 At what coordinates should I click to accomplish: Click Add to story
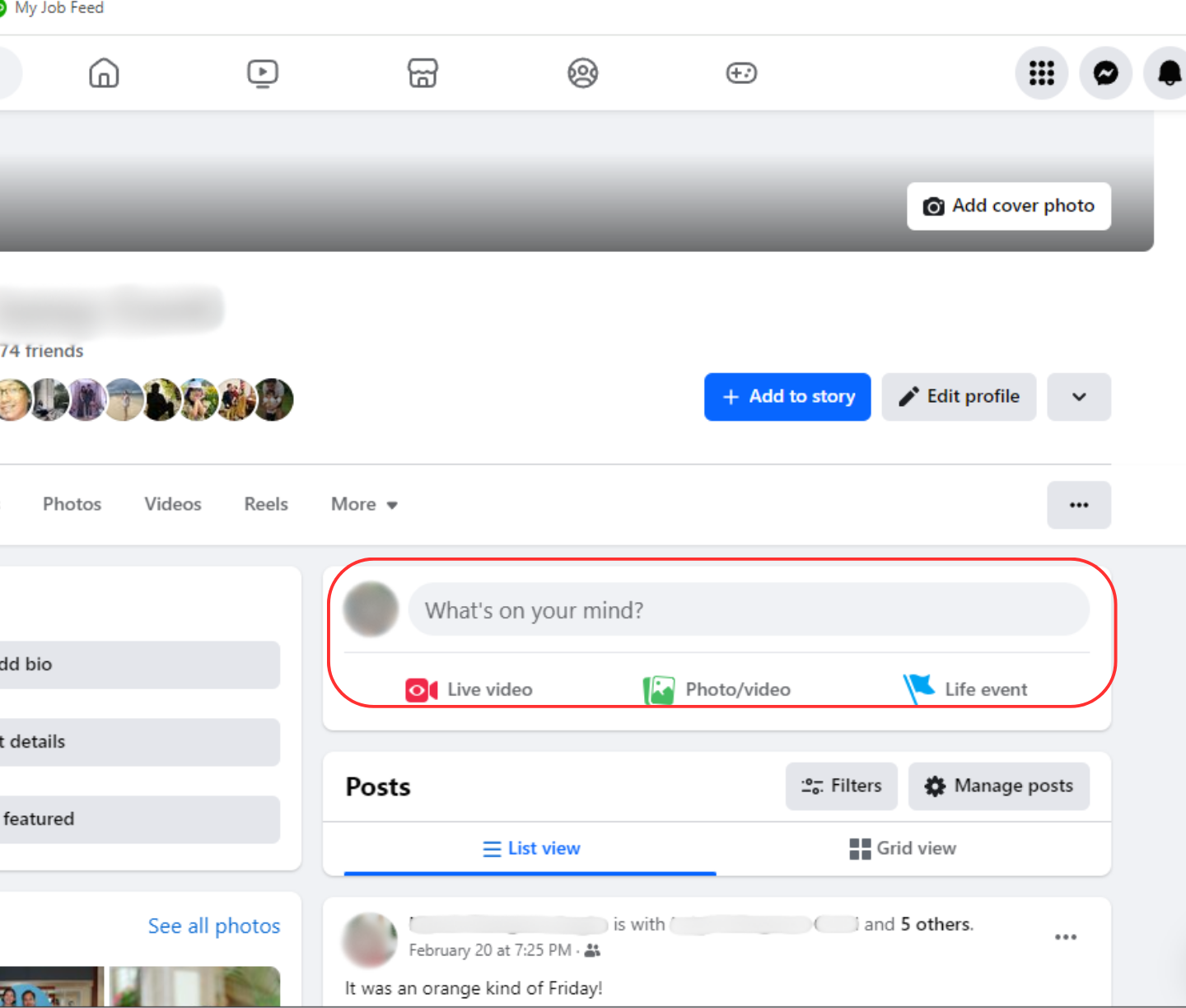787,397
